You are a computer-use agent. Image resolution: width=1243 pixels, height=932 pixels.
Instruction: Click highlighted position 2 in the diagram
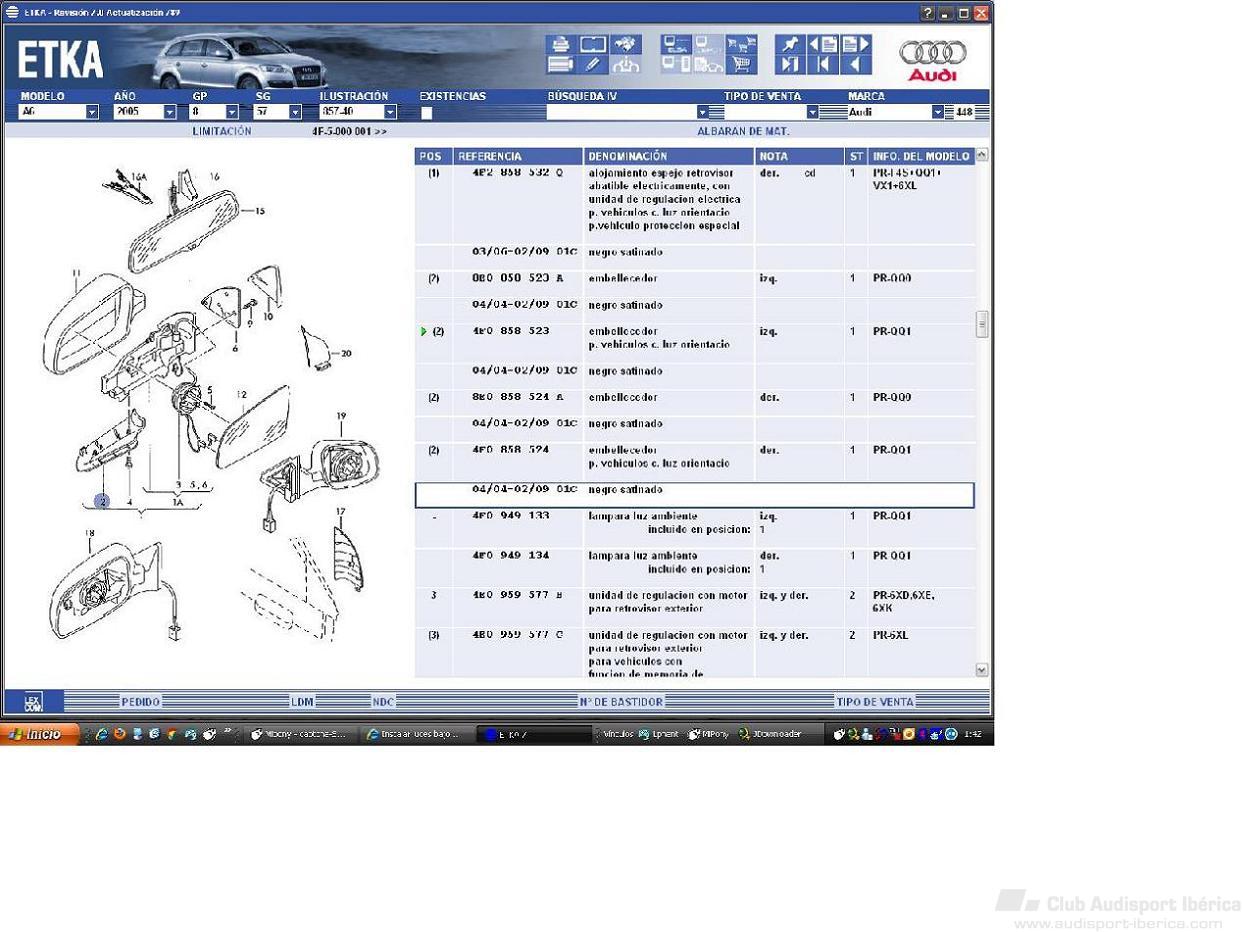pyautogui.click(x=102, y=501)
